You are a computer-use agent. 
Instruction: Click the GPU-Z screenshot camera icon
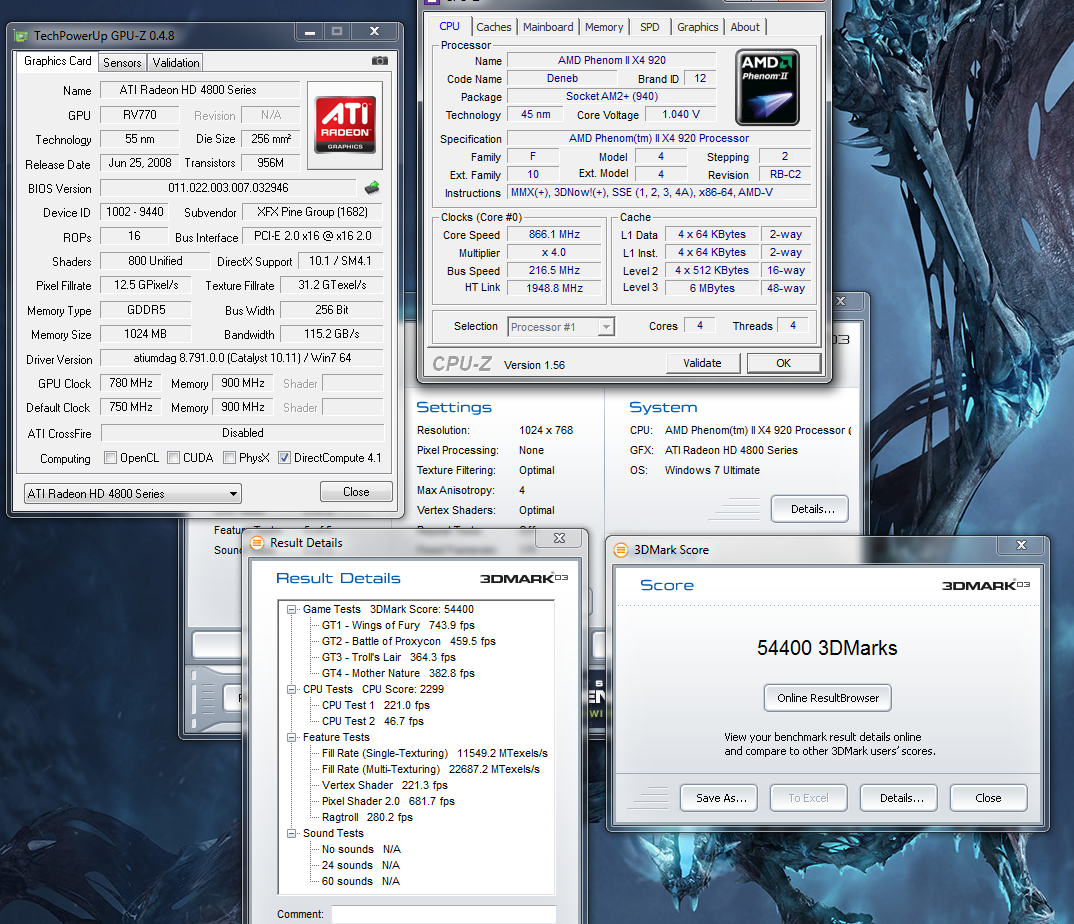point(379,61)
